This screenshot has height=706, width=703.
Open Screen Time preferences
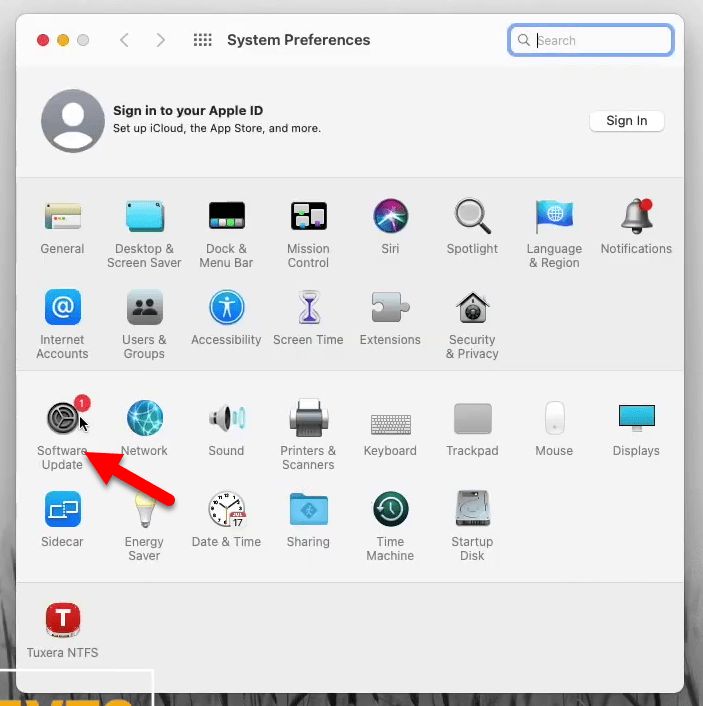tap(309, 307)
